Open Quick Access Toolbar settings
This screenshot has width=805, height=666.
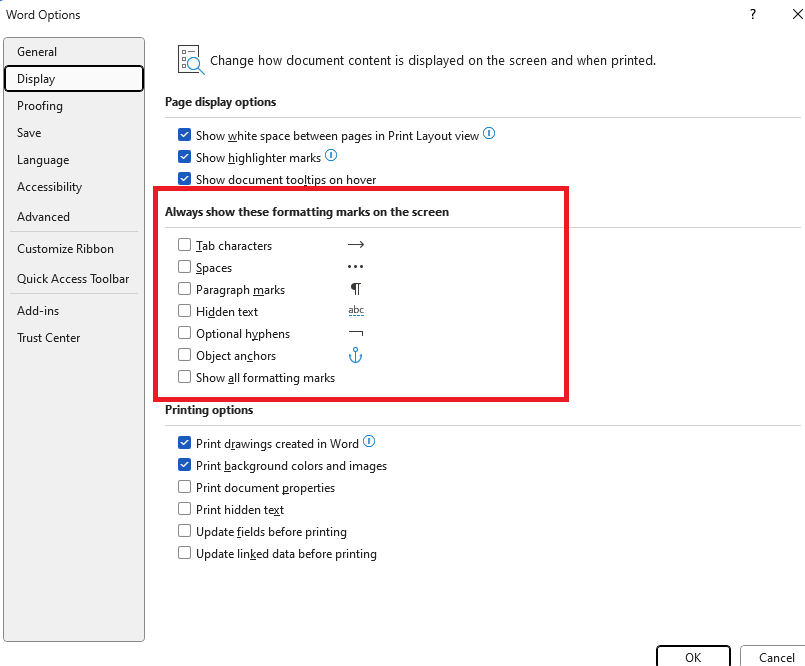pyautogui.click(x=74, y=279)
